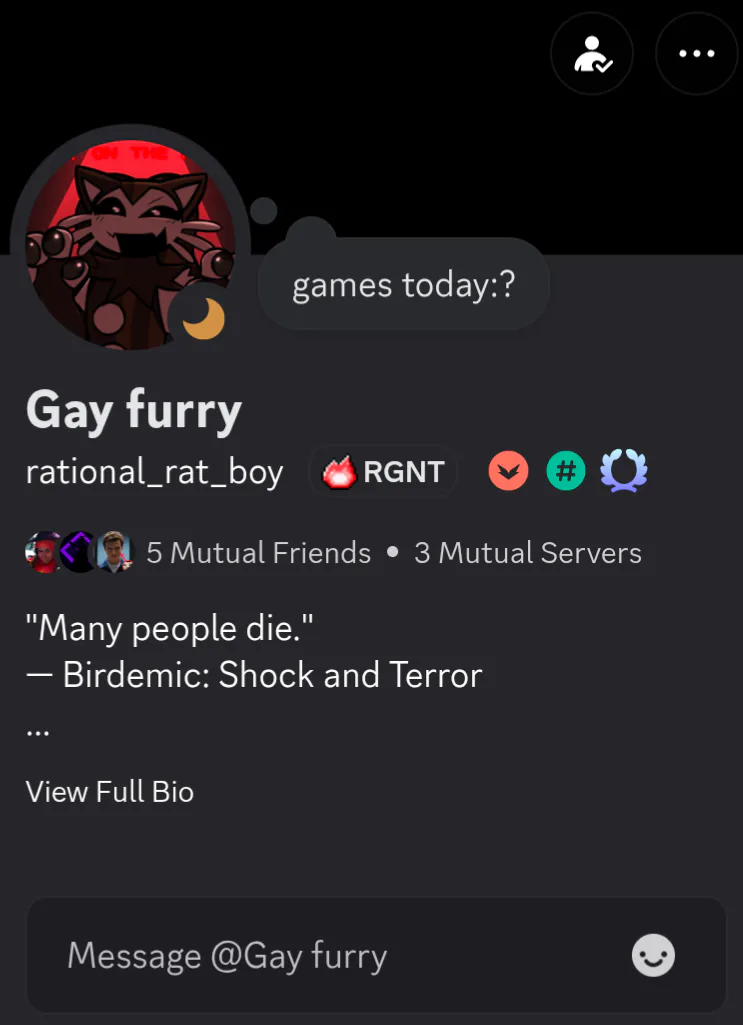
Task: Open the emoji picker smiley icon
Action: 653,955
